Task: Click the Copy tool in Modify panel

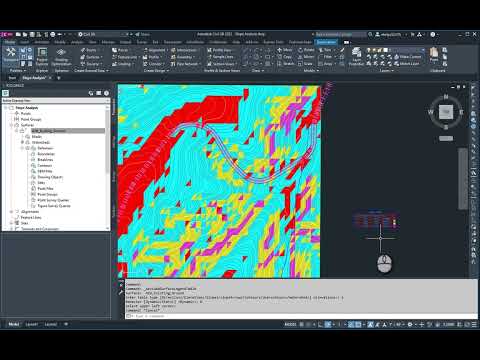Action: (284, 57)
